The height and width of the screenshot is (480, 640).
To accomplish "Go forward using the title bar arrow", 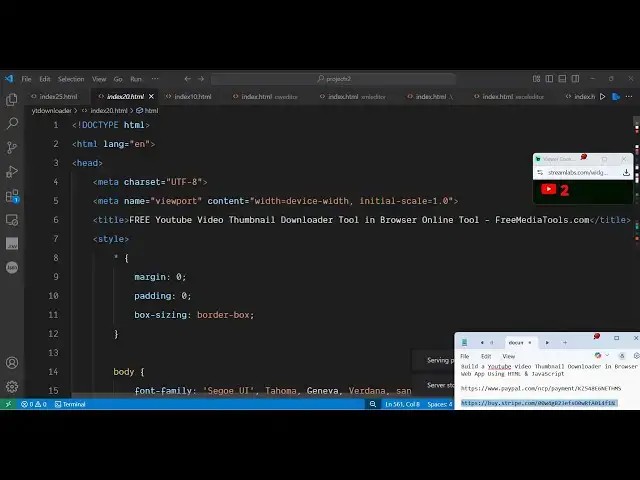I will [x=201, y=79].
